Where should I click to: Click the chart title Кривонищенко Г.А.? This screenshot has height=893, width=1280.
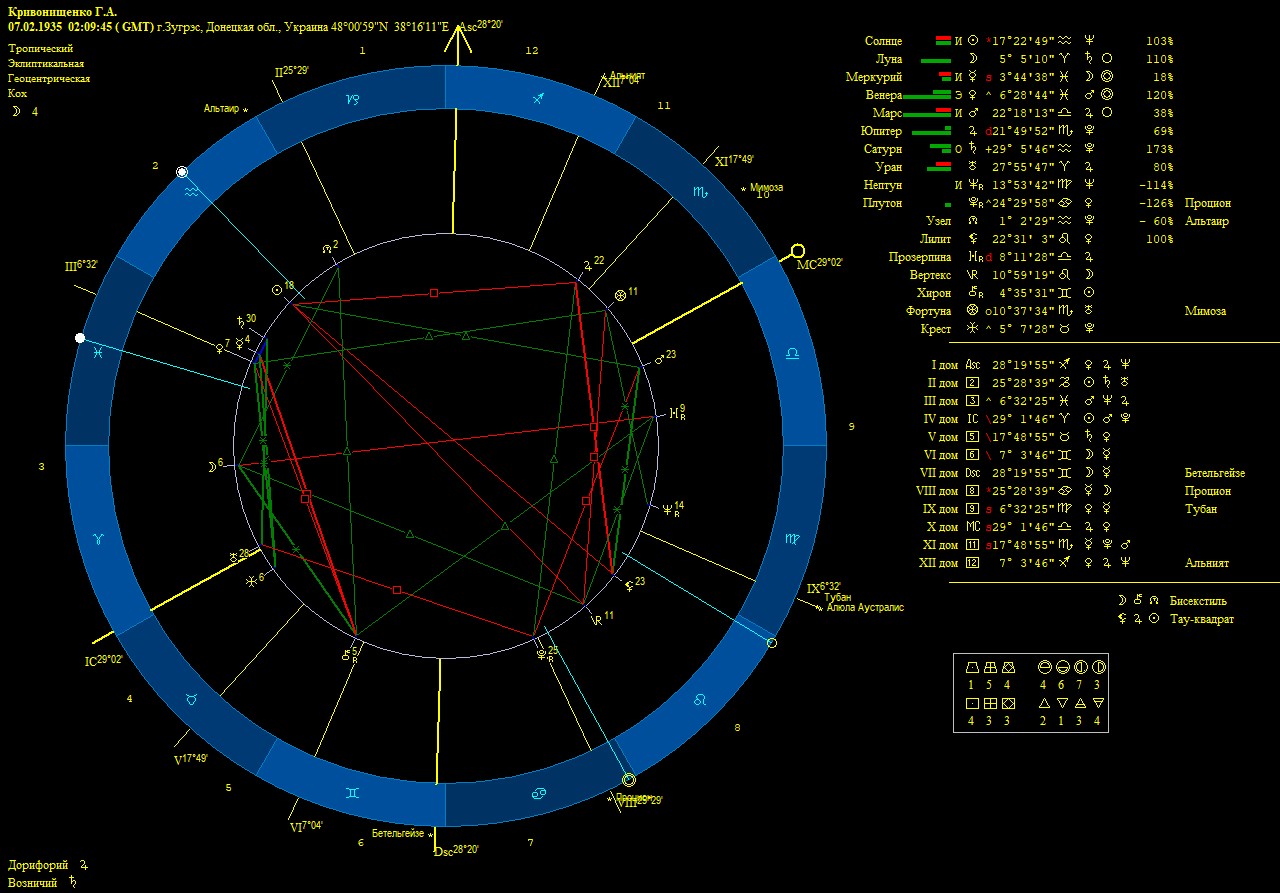pos(62,12)
